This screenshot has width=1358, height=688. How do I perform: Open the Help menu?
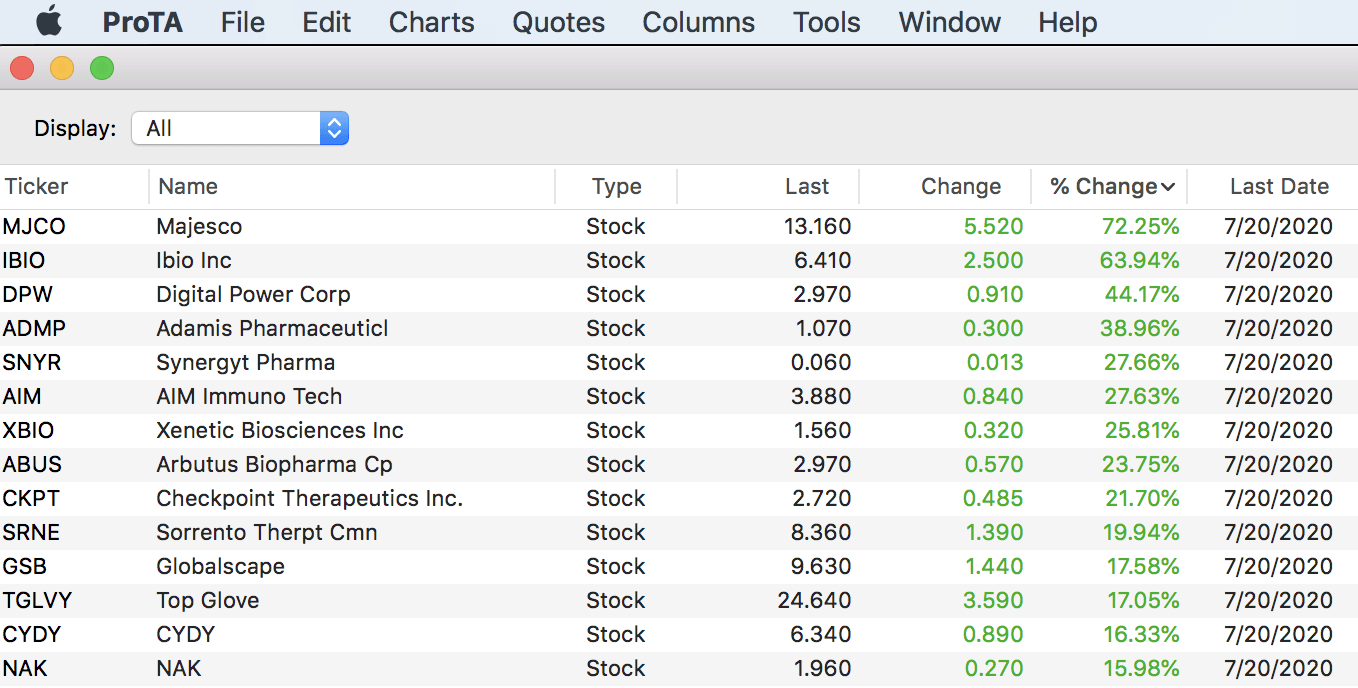(x=1068, y=22)
